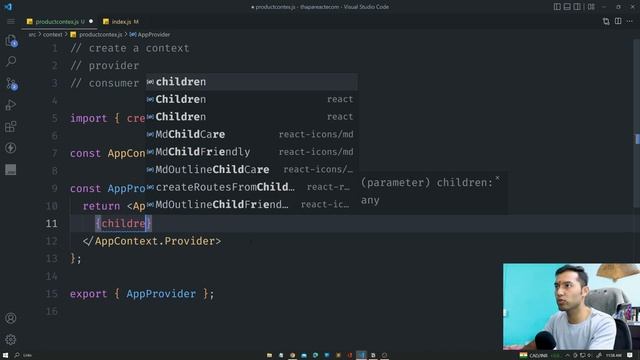Open notification center icon
This screenshot has height=360, width=640.
coord(630,356)
